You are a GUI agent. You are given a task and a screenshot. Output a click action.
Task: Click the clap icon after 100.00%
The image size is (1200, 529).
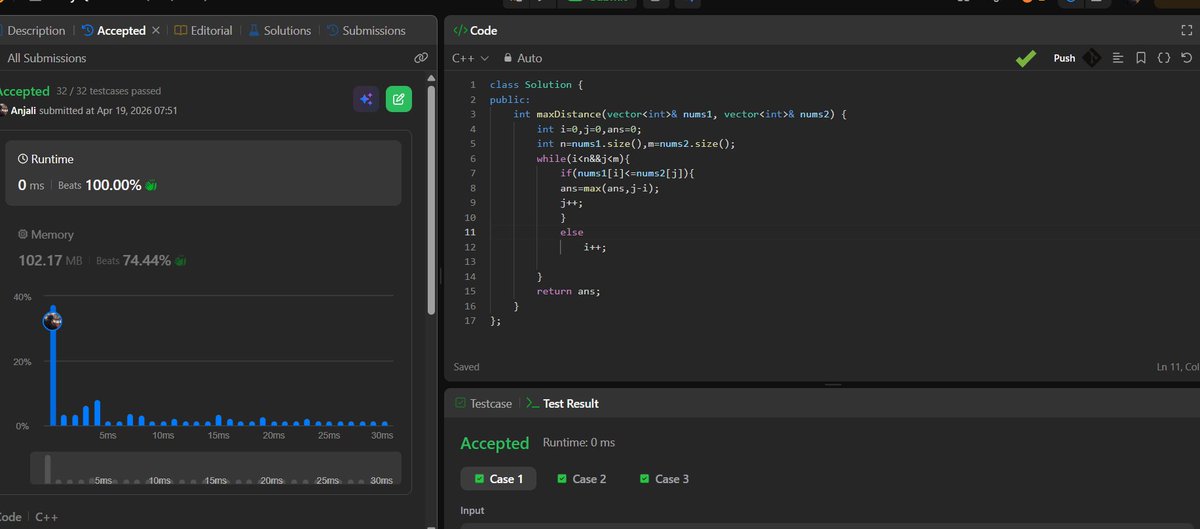[x=151, y=185]
